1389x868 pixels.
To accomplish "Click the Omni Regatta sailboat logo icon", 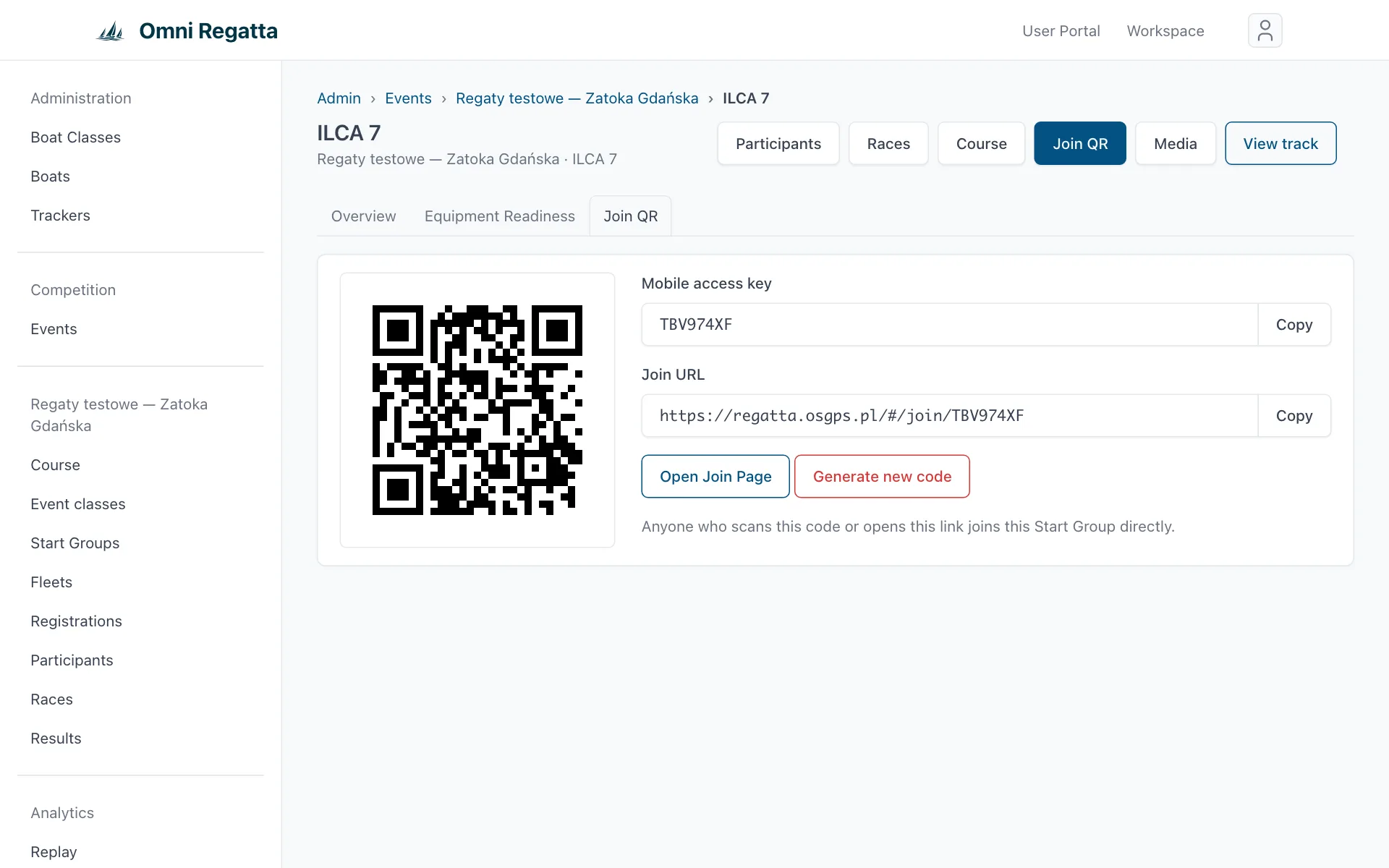I will (111, 31).
